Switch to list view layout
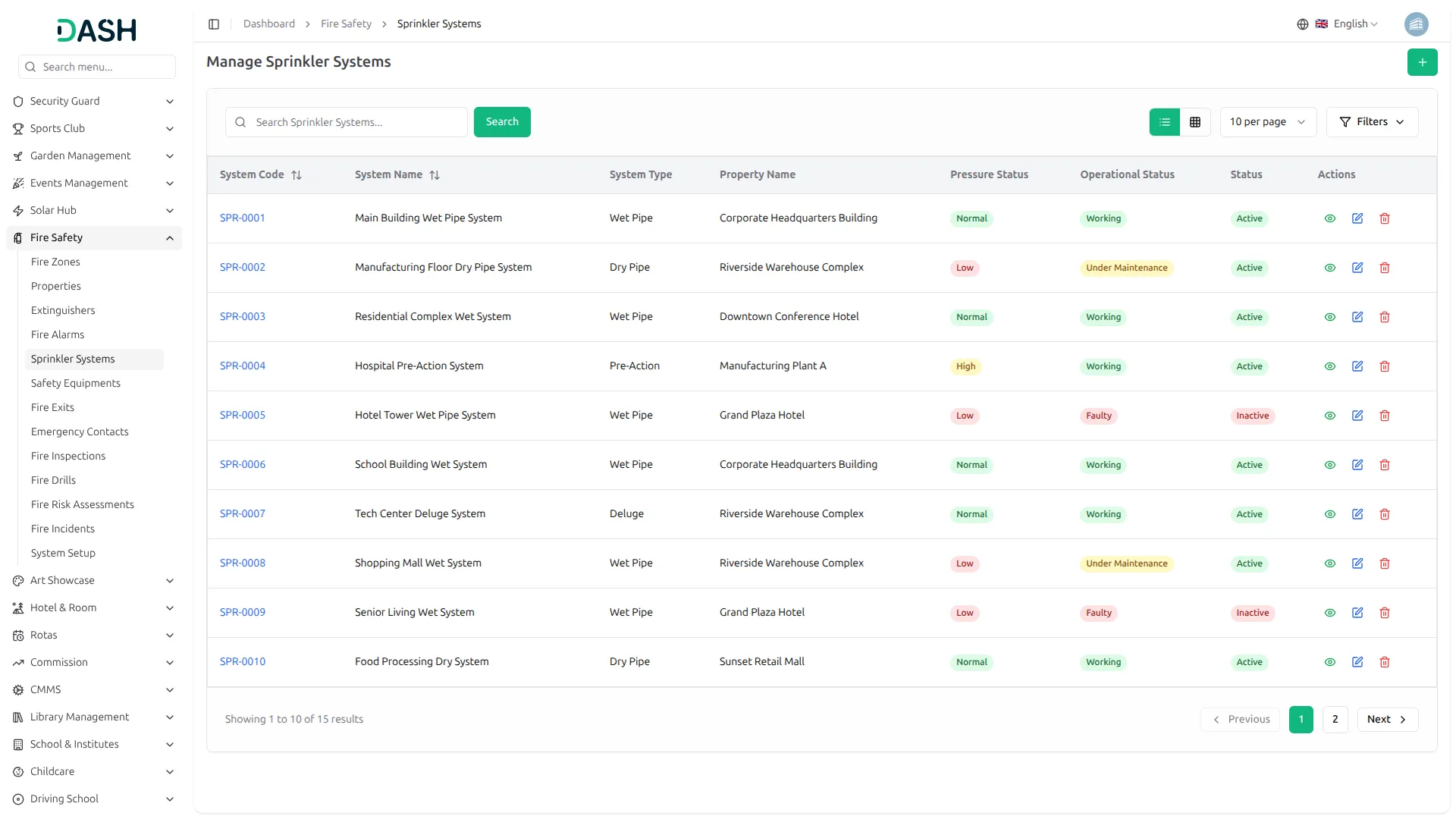1456x819 pixels. click(x=1164, y=122)
